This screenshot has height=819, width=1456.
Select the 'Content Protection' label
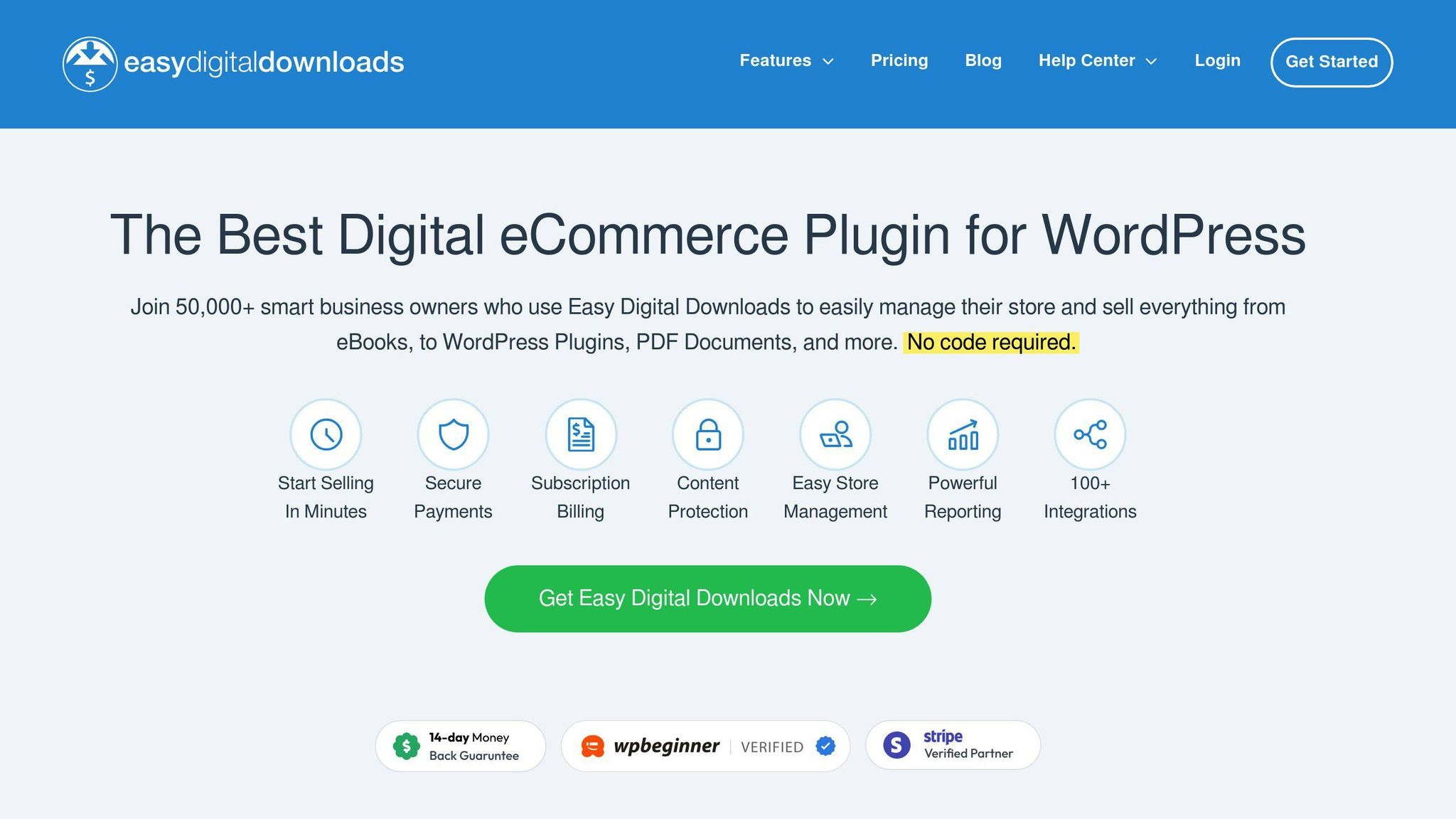coord(708,497)
